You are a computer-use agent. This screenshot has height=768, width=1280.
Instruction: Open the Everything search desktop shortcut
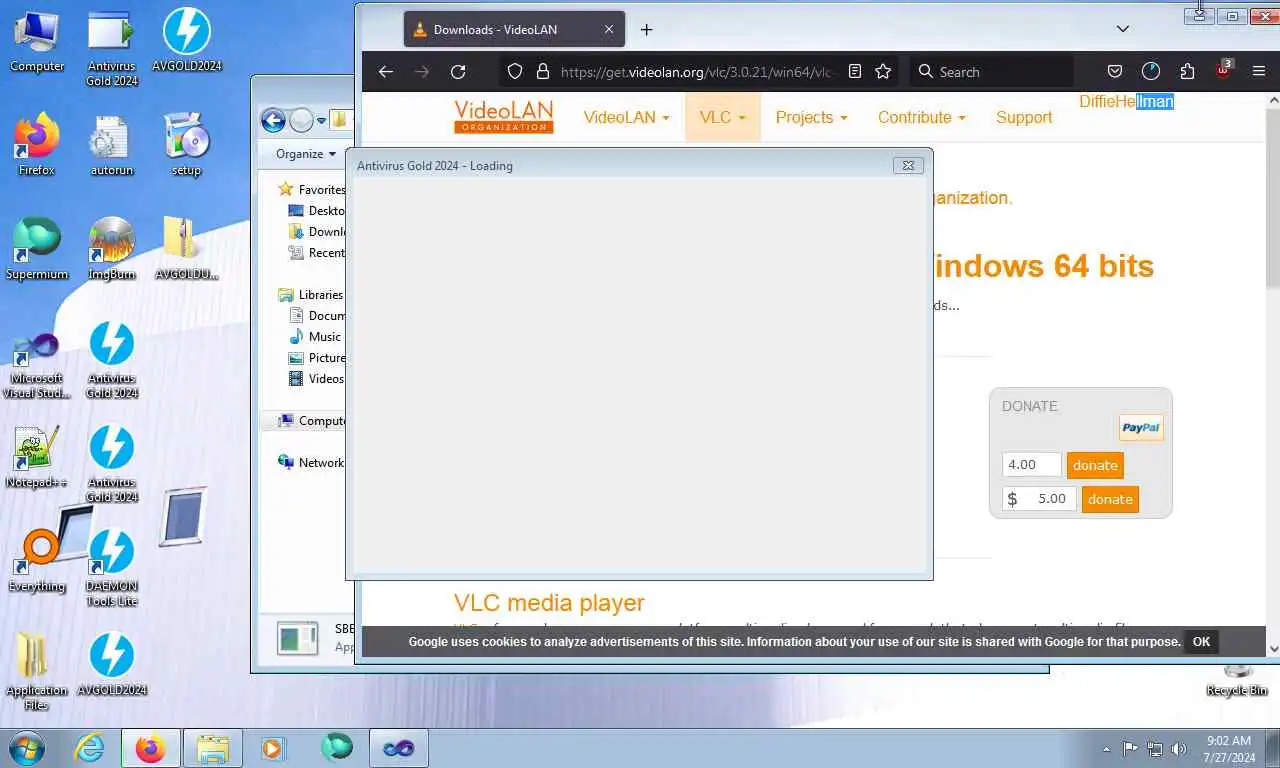[x=37, y=562]
